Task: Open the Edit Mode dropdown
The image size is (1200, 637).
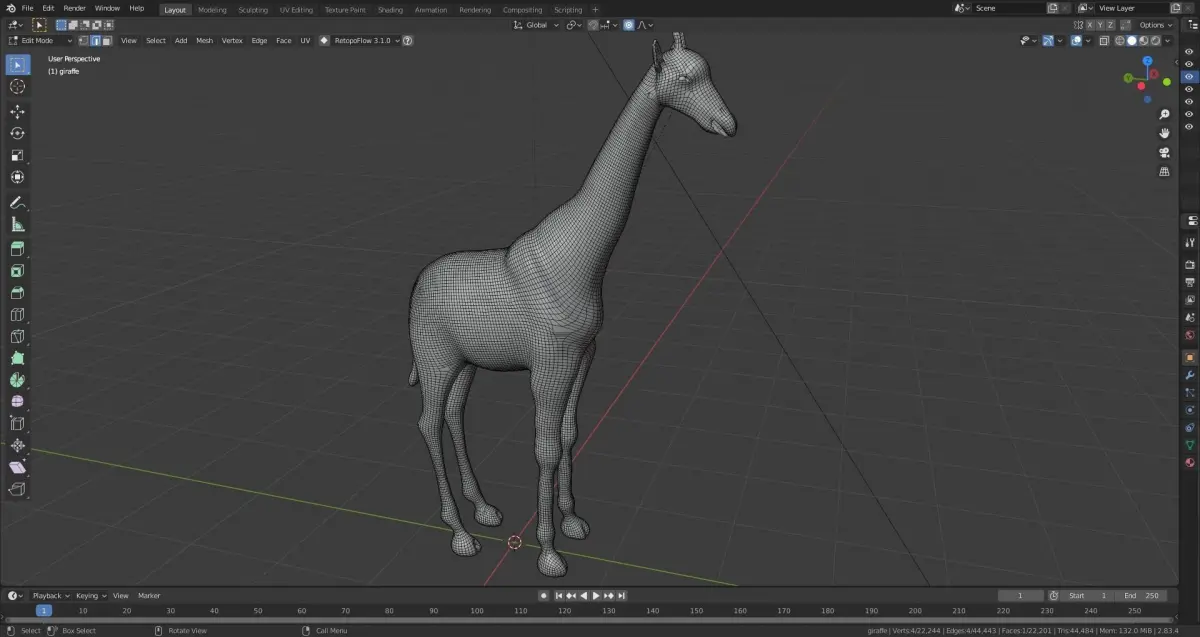Action: point(41,41)
